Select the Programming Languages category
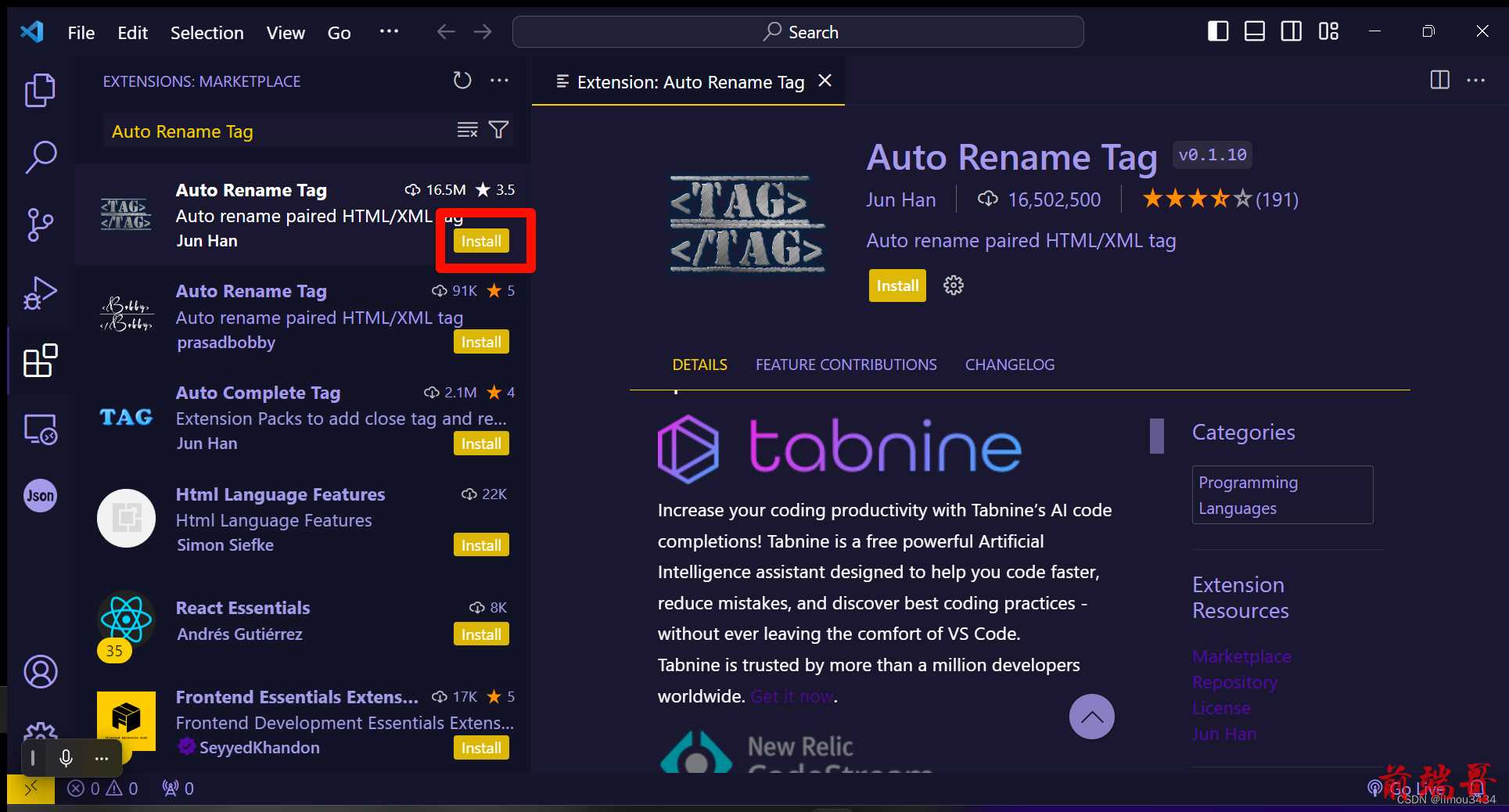This screenshot has width=1509, height=812. tap(1282, 495)
